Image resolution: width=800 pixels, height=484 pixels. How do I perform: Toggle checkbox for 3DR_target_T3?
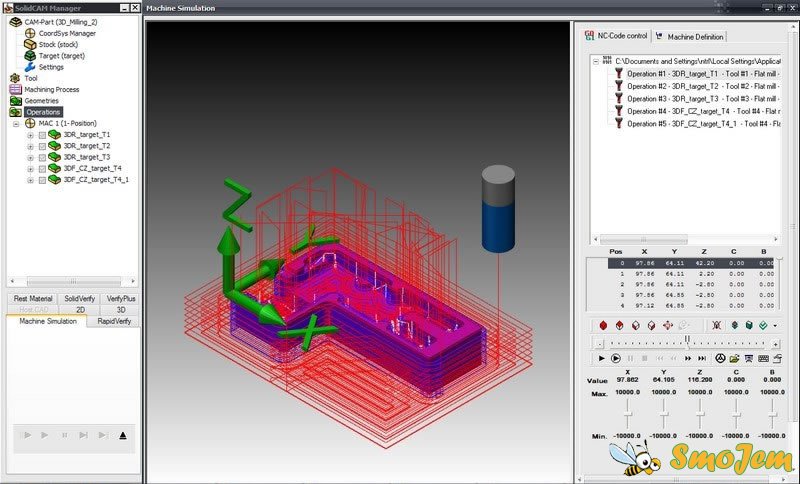tap(42, 158)
